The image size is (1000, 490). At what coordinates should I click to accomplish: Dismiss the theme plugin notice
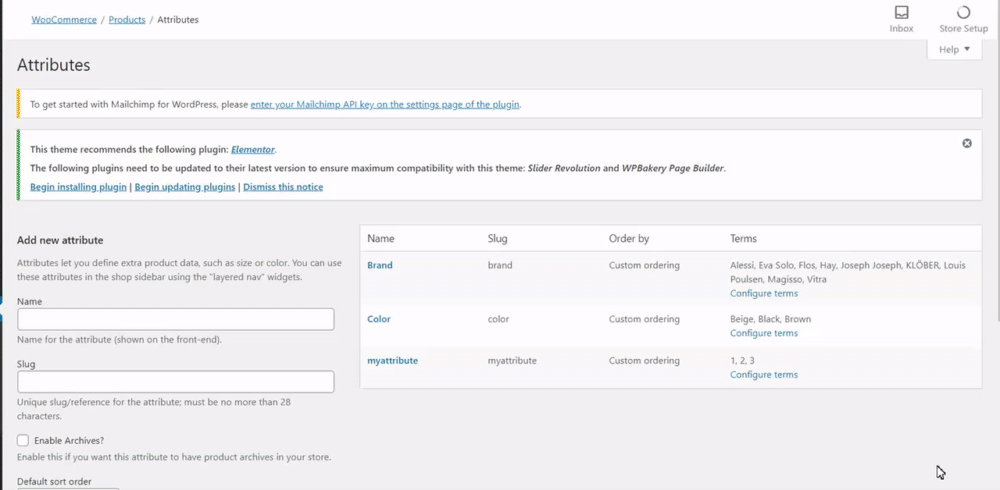(967, 143)
